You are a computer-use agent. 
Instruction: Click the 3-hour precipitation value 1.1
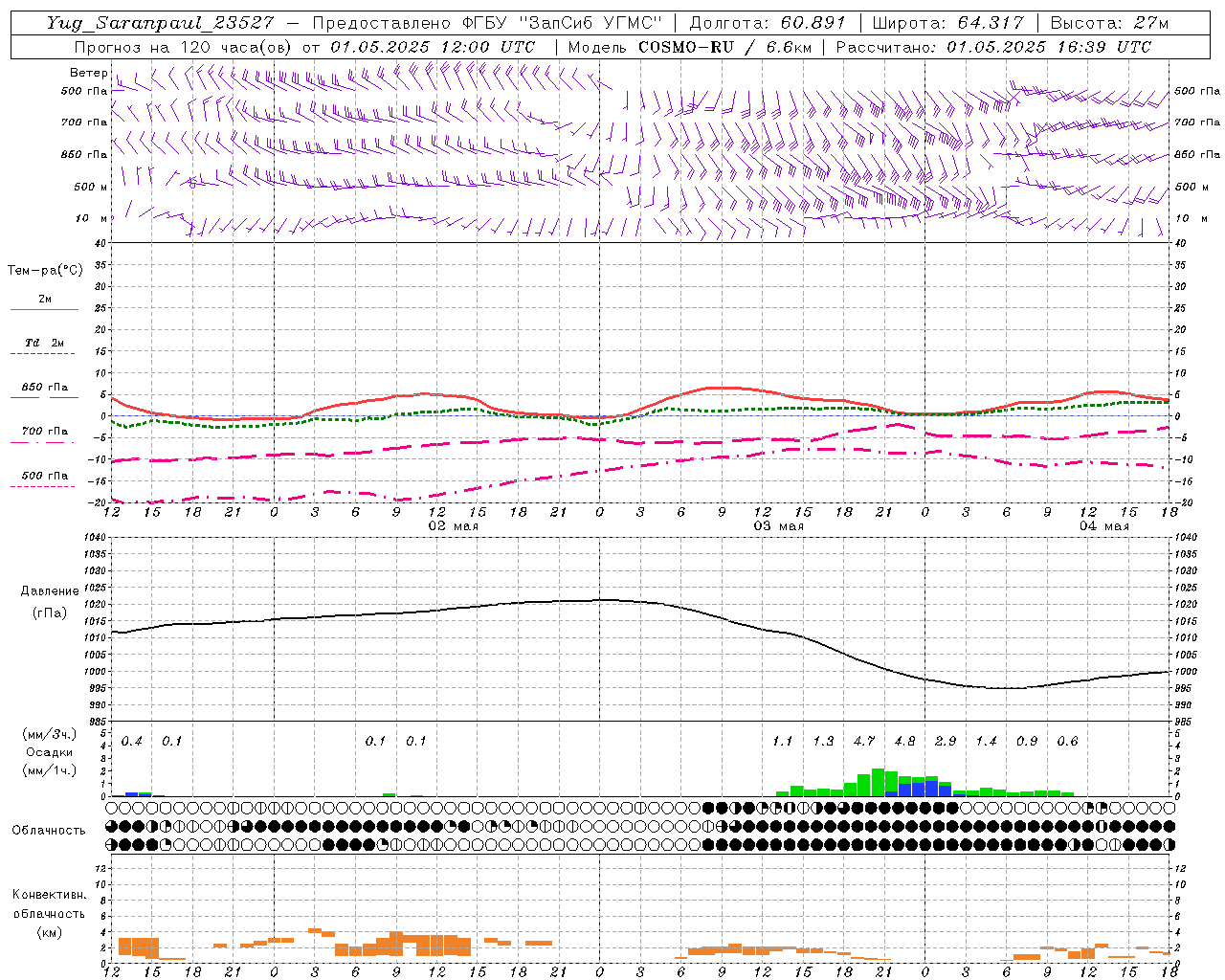click(x=783, y=741)
